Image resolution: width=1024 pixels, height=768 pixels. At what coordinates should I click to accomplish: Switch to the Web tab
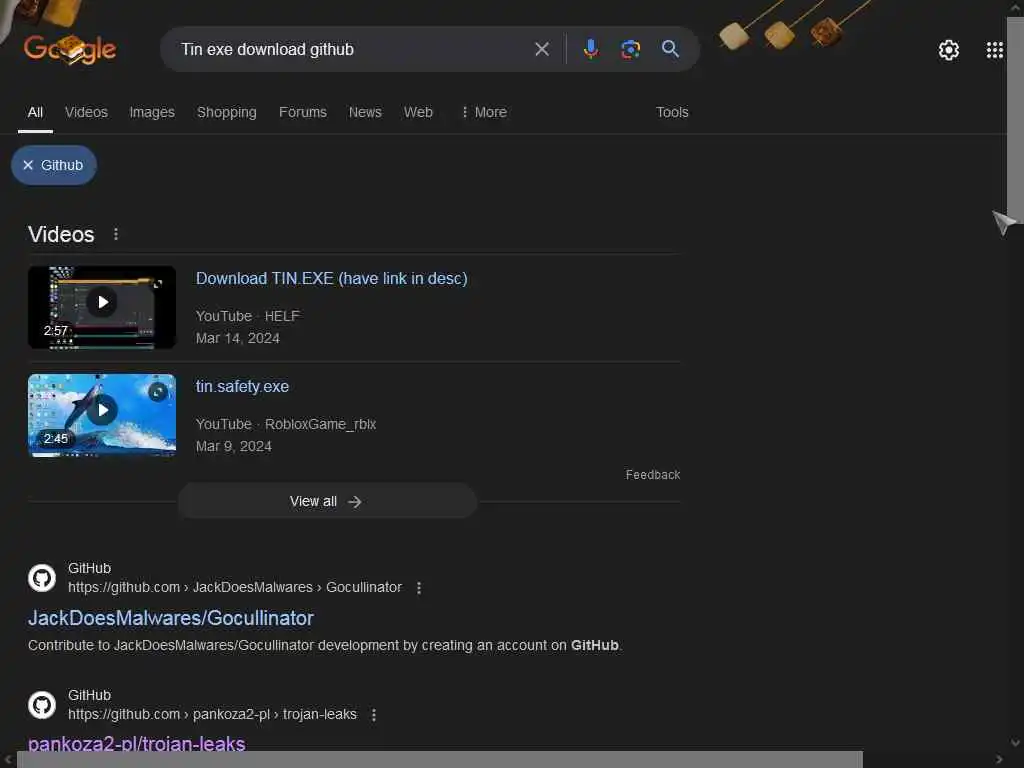pyautogui.click(x=418, y=112)
